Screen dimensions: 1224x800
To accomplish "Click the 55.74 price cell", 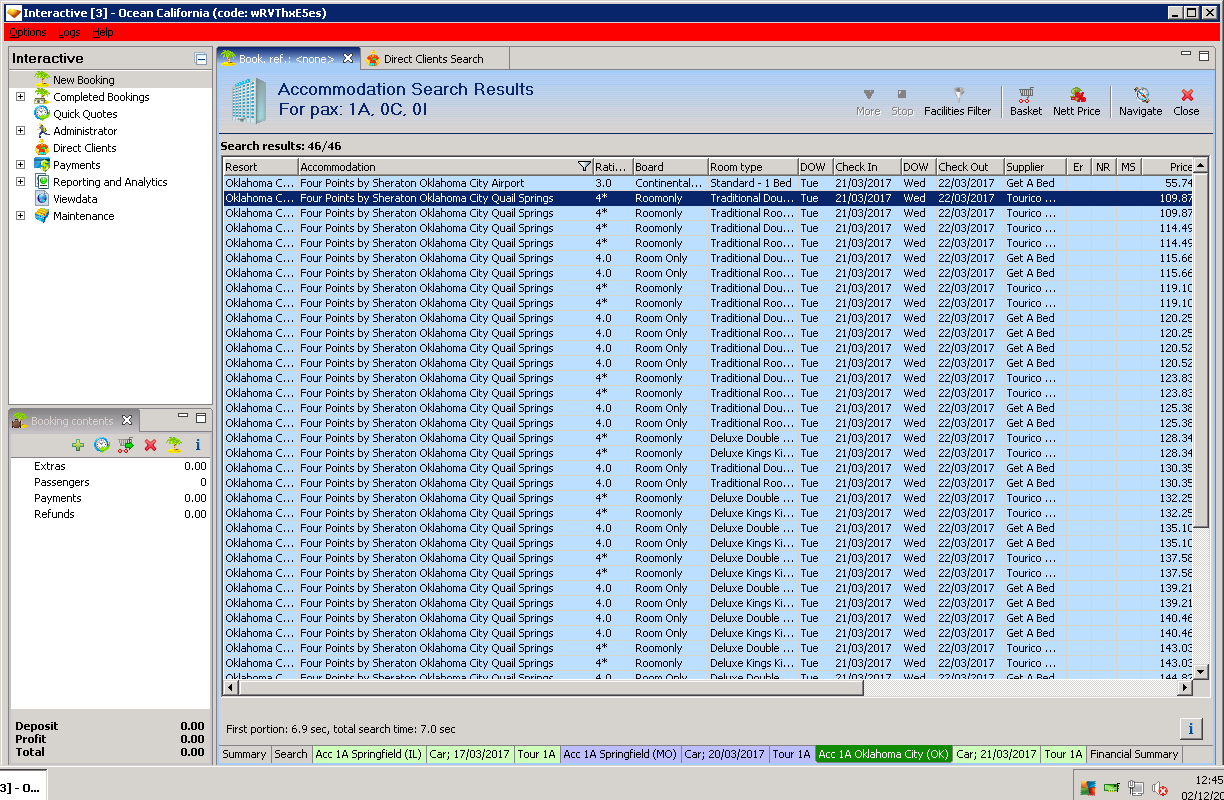I will tap(1168, 183).
